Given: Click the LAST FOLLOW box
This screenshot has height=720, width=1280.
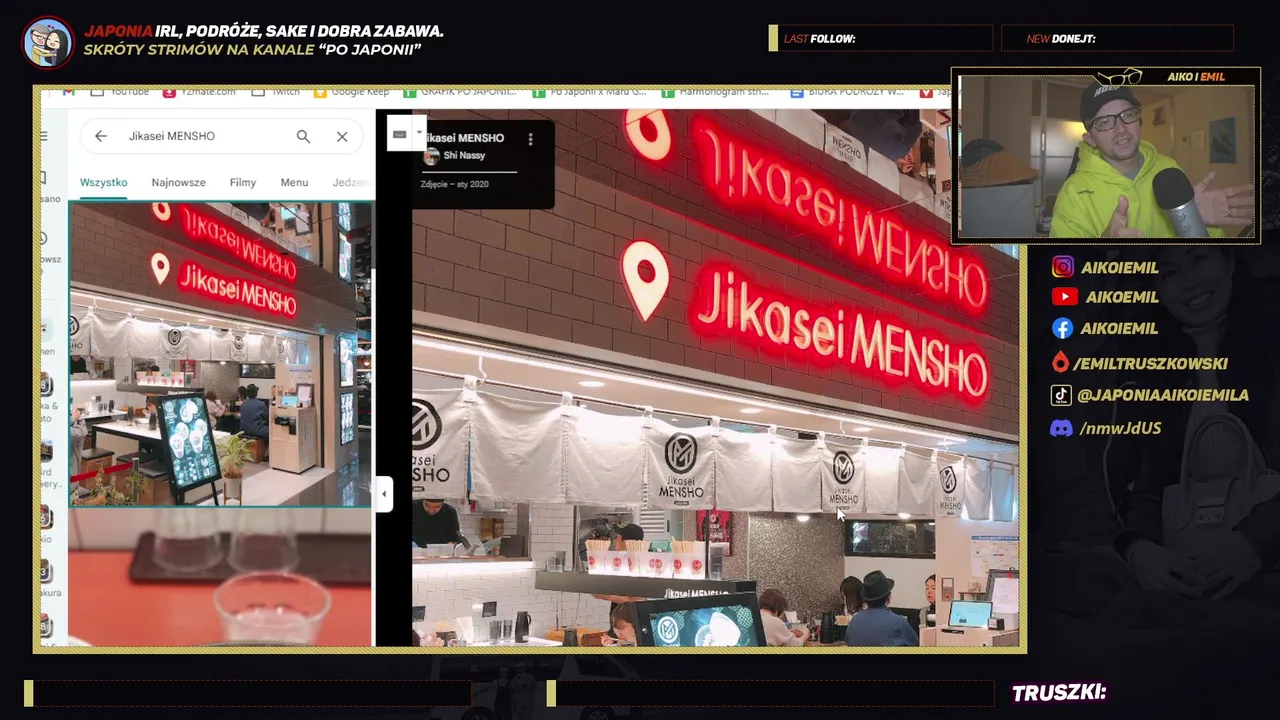Looking at the screenshot, I should [x=881, y=39].
